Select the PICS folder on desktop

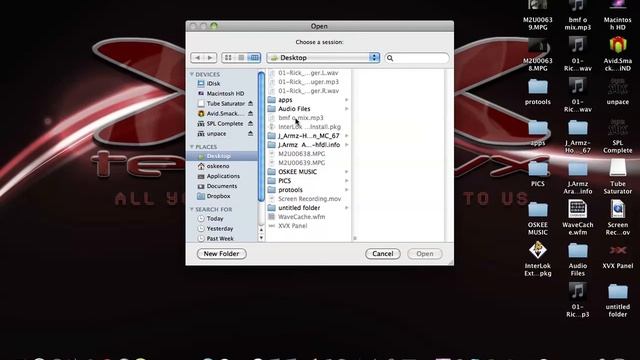[x=538, y=174]
